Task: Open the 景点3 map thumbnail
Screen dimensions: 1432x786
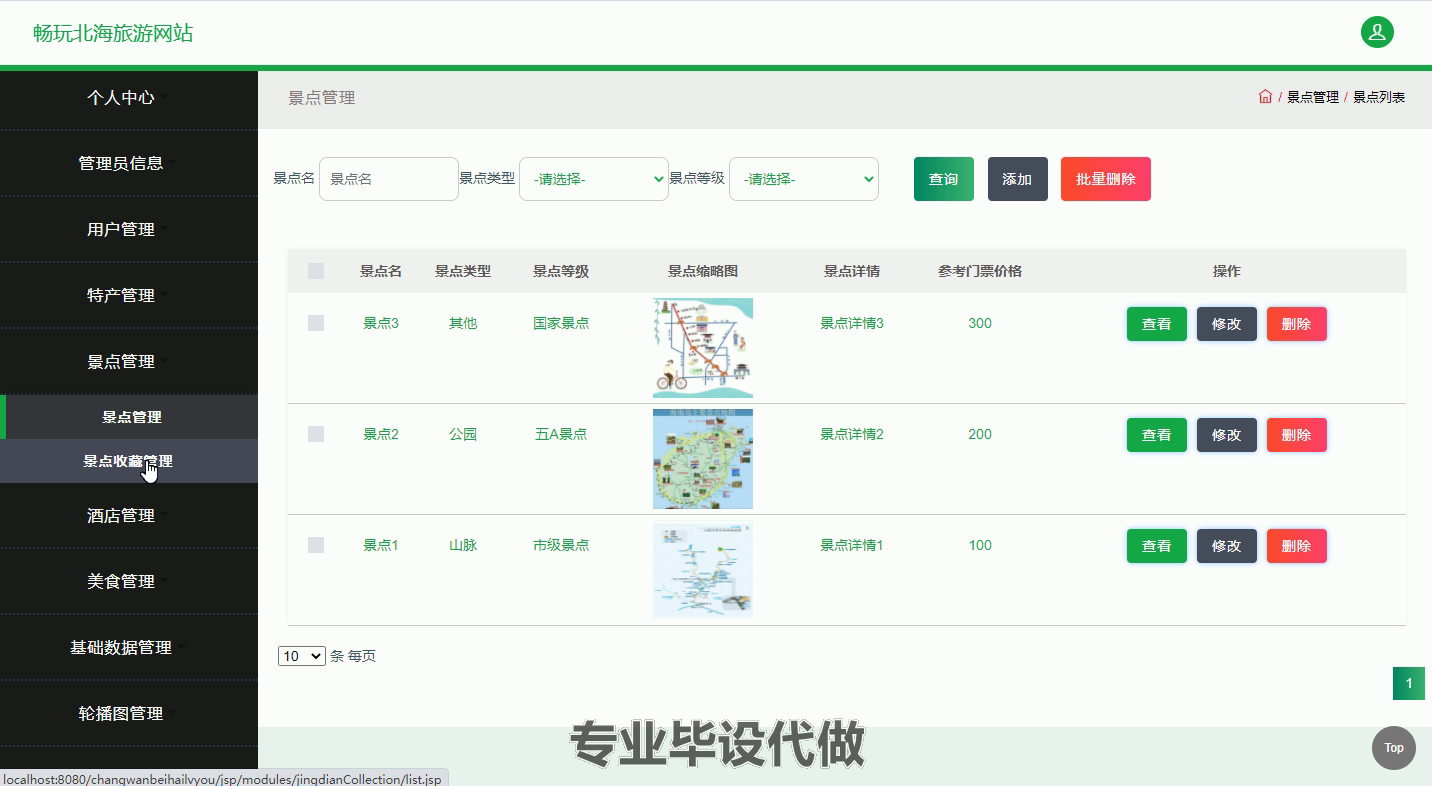Action: click(703, 348)
